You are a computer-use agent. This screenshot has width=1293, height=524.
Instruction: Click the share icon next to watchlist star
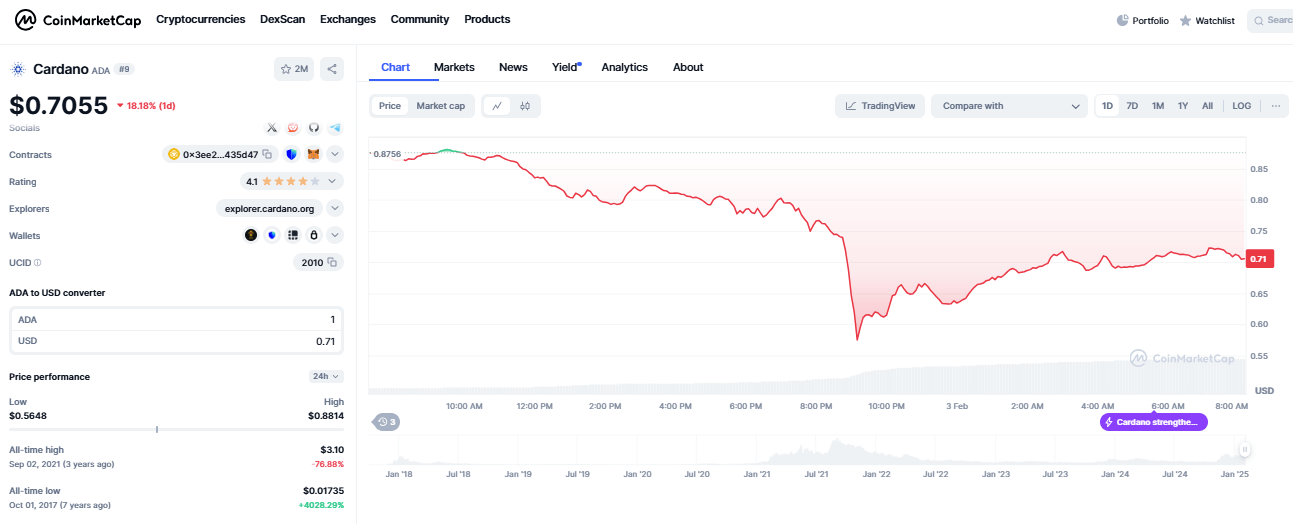click(x=332, y=69)
